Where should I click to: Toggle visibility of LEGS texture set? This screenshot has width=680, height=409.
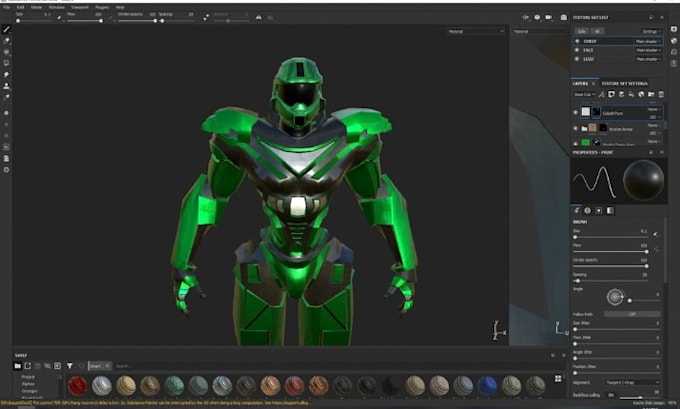pos(577,59)
